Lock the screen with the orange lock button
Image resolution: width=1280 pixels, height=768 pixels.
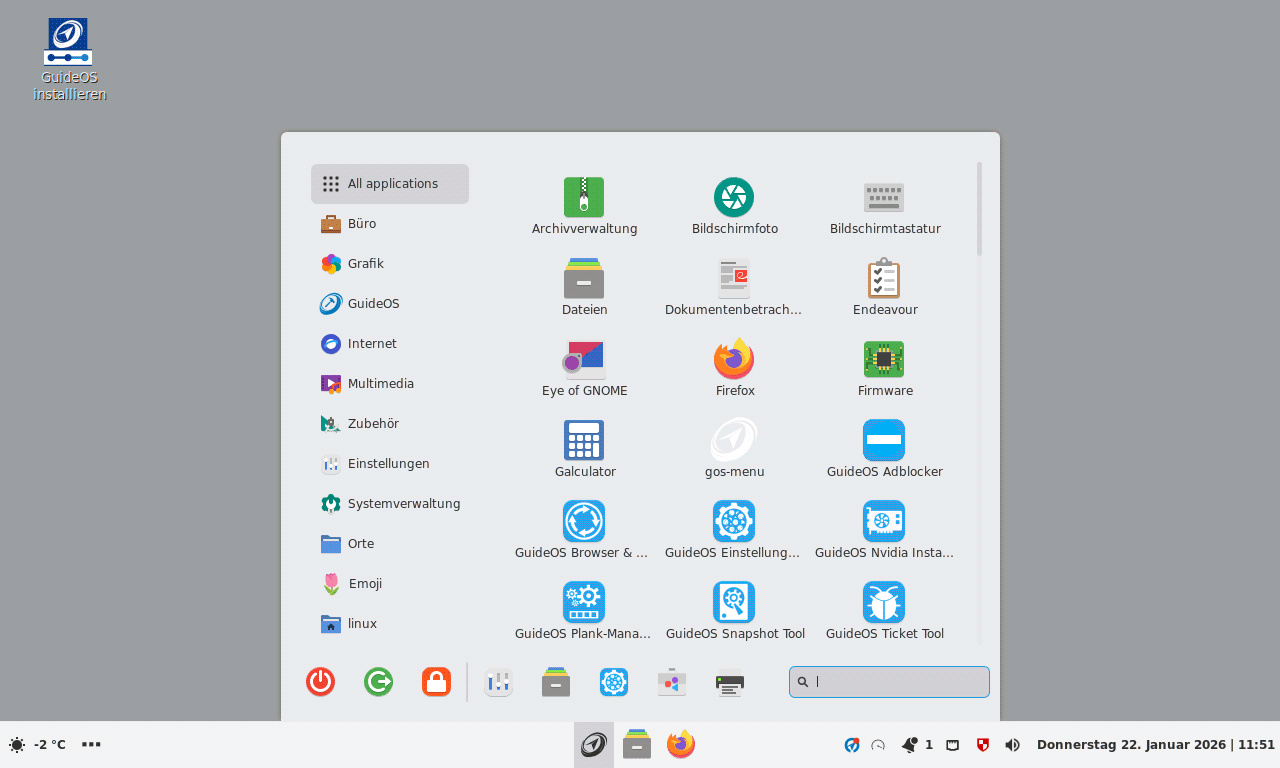(436, 682)
